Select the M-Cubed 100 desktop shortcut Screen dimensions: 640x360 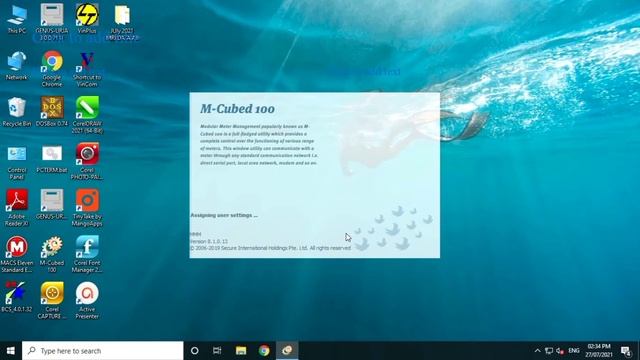tap(52, 255)
